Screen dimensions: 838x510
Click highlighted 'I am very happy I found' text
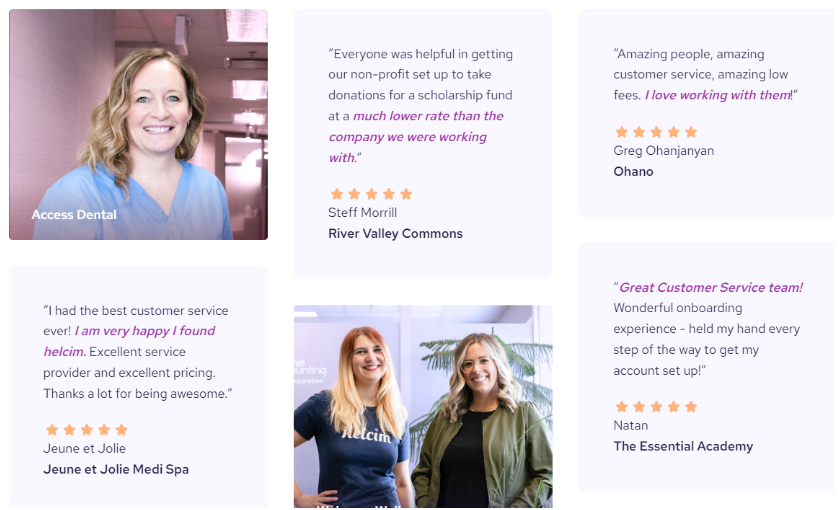coord(145,331)
